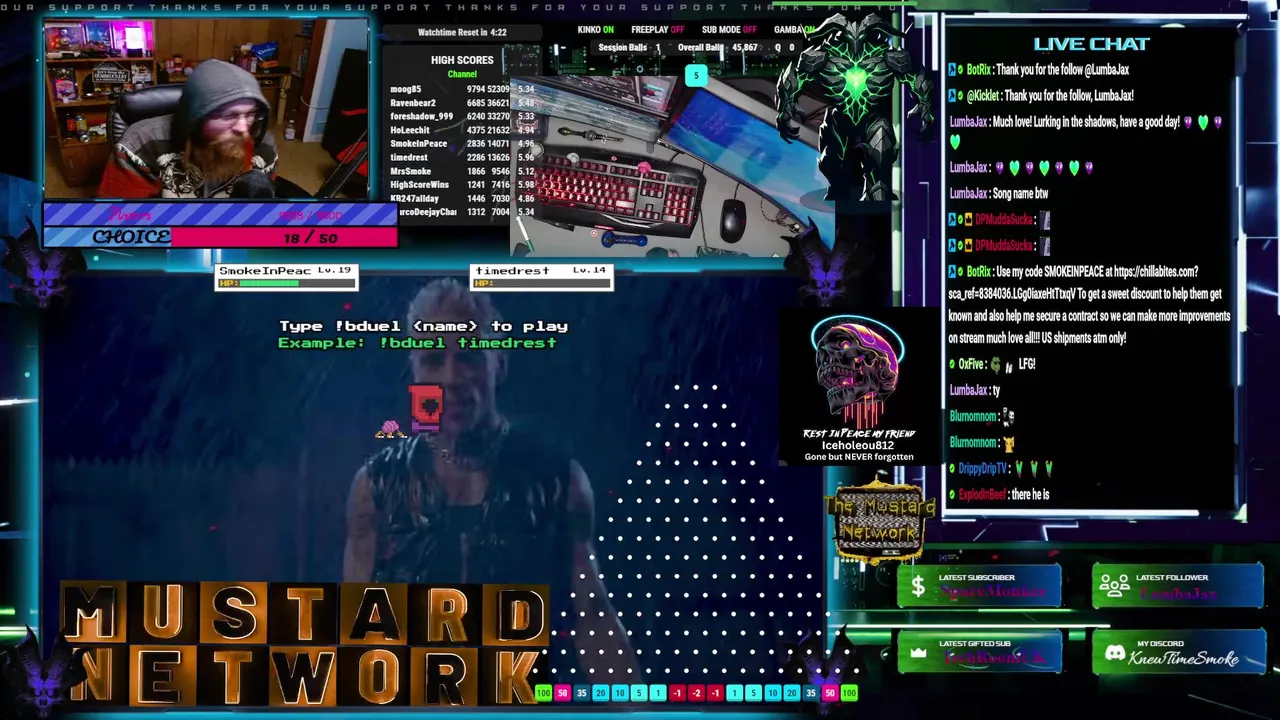Click the neon skull memorial image
Screen dimensions: 1280x720
coord(858,372)
